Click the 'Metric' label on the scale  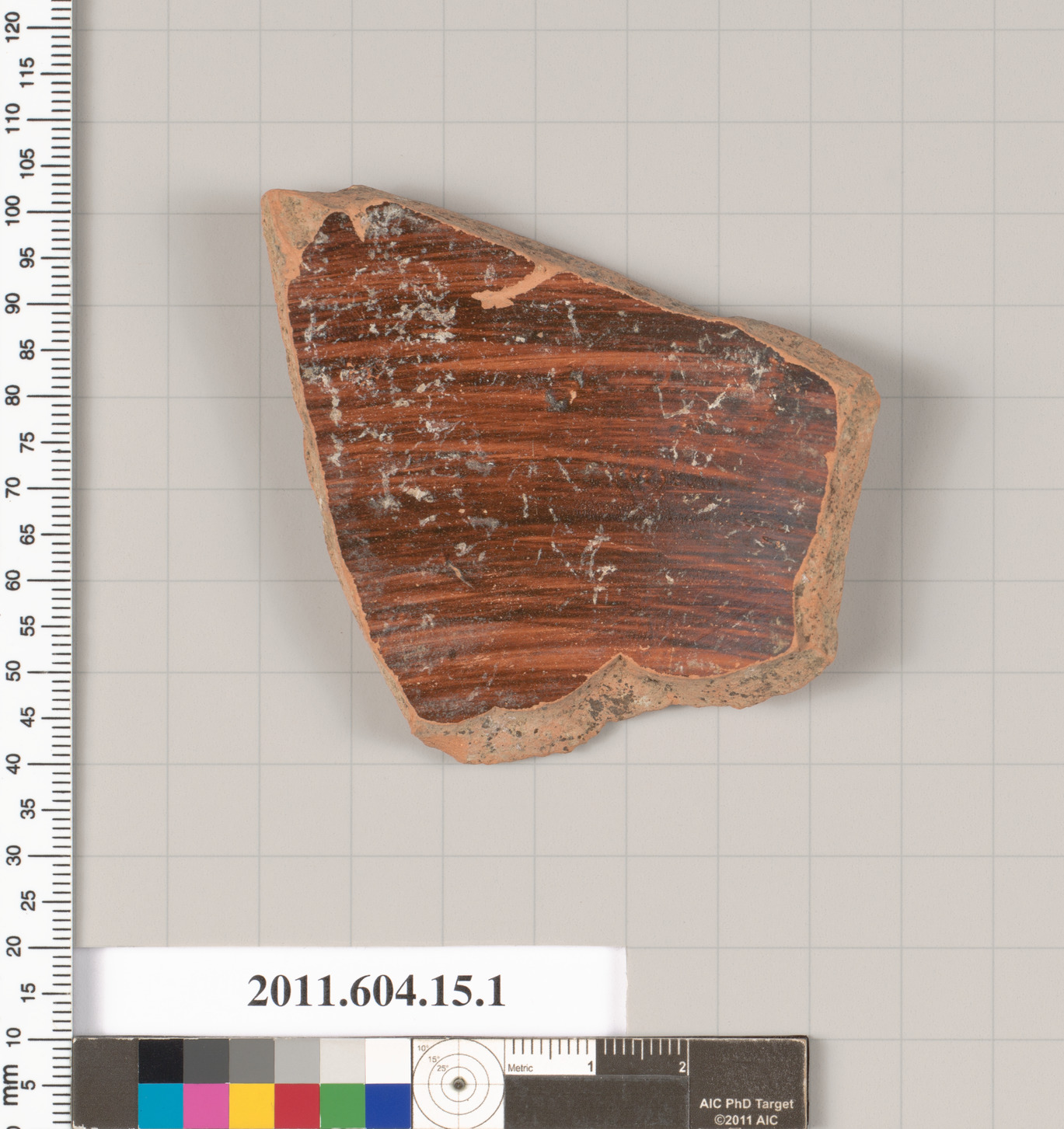[520, 1068]
